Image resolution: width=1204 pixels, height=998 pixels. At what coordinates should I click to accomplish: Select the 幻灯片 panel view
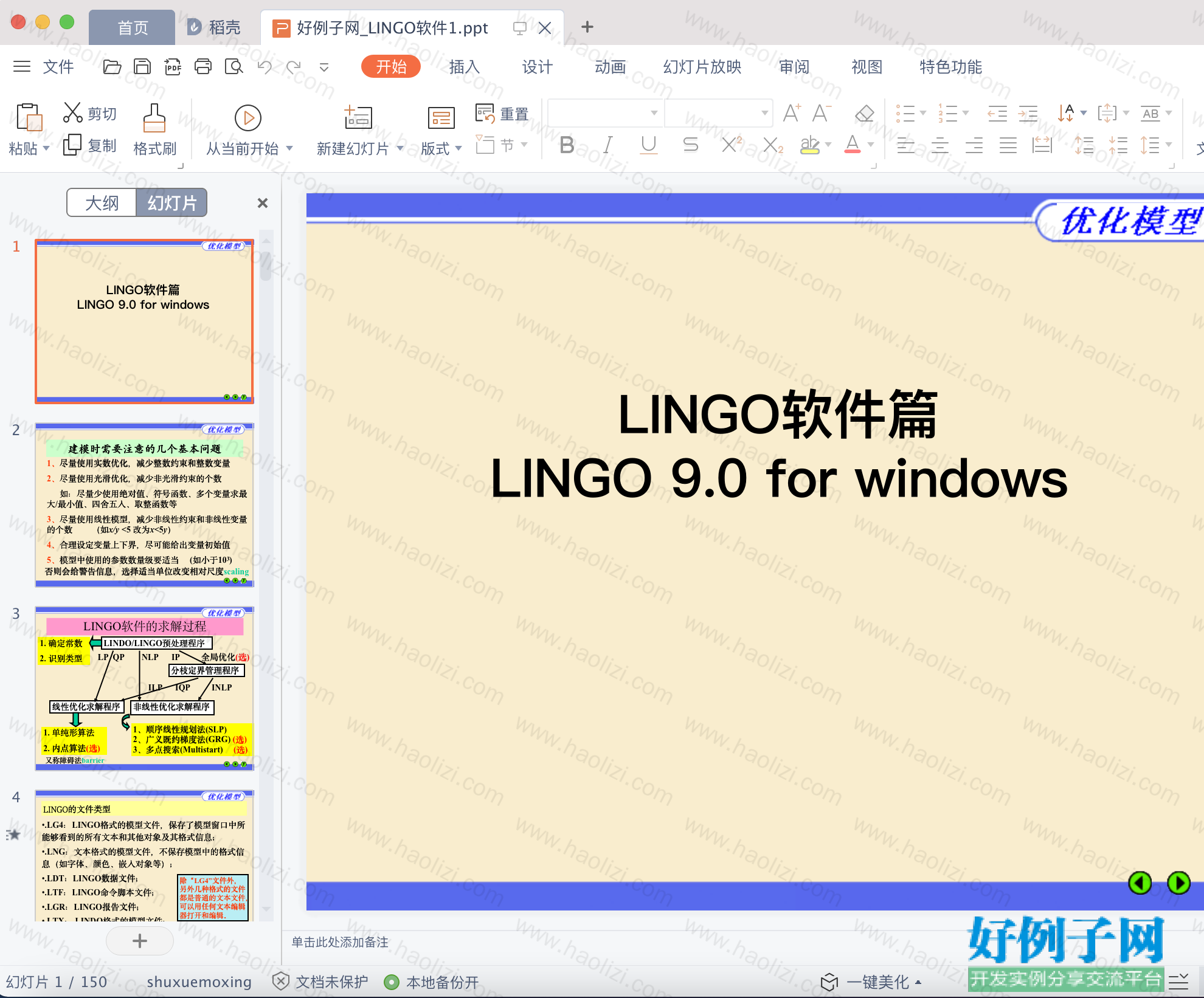tap(172, 202)
